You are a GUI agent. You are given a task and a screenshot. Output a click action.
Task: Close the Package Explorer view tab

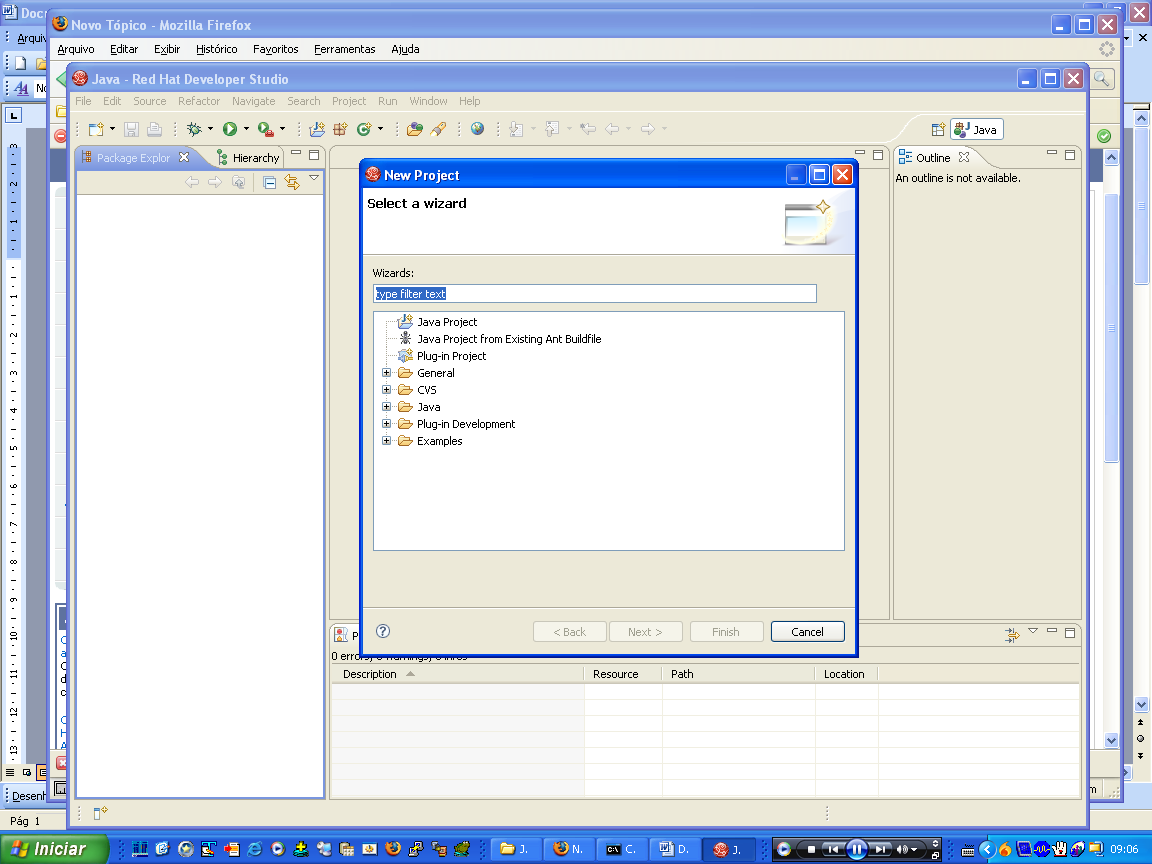[184, 157]
